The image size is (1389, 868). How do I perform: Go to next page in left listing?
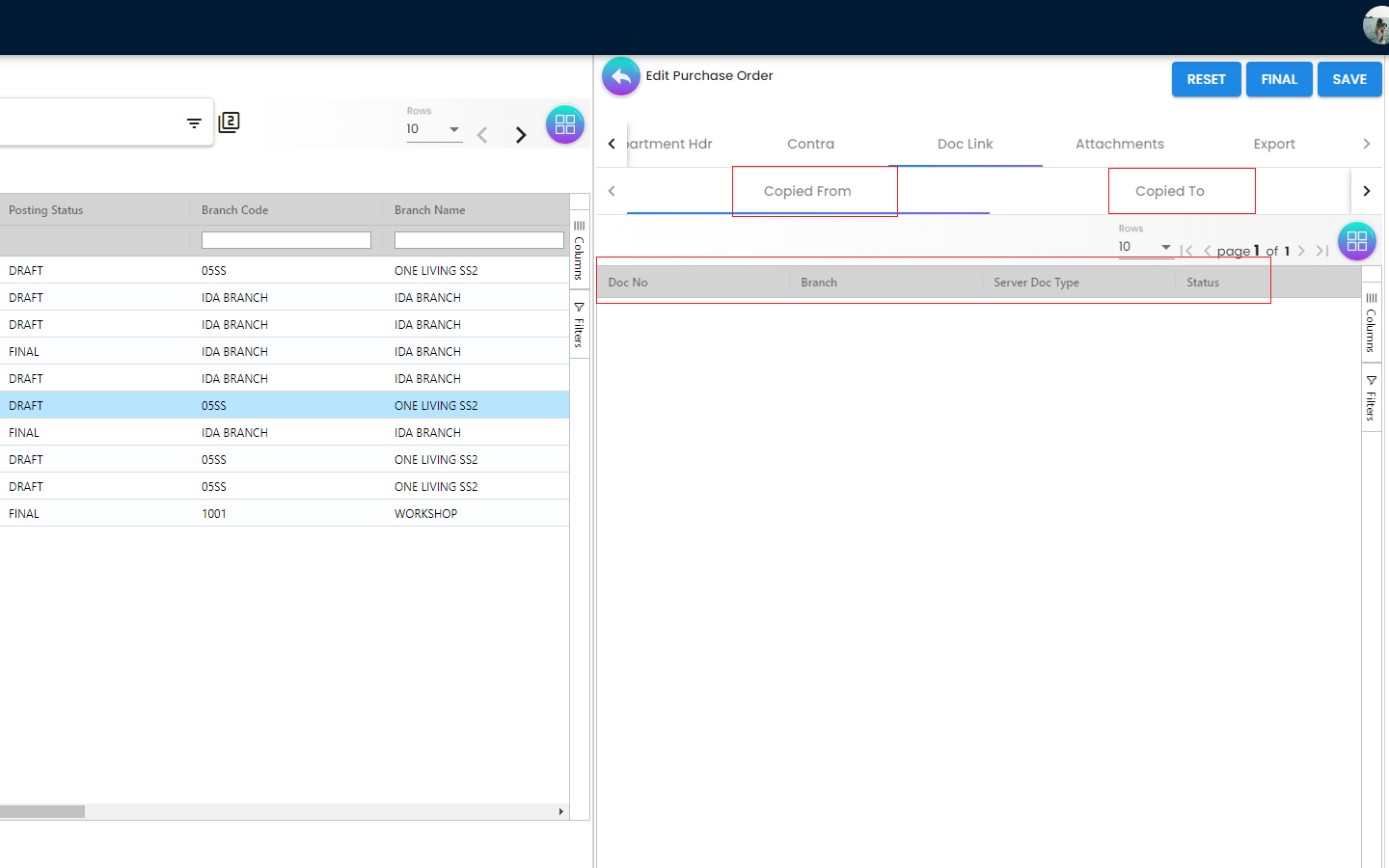click(521, 135)
